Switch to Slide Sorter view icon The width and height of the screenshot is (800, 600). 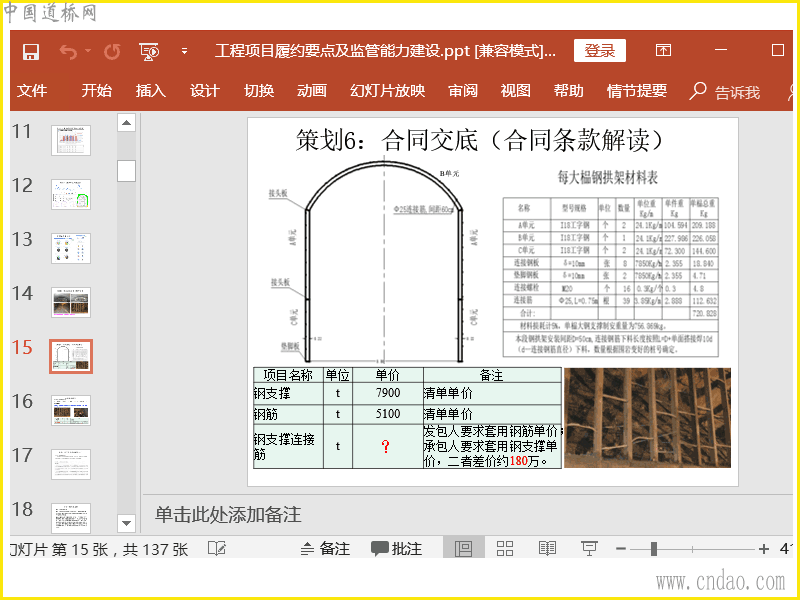tap(505, 549)
